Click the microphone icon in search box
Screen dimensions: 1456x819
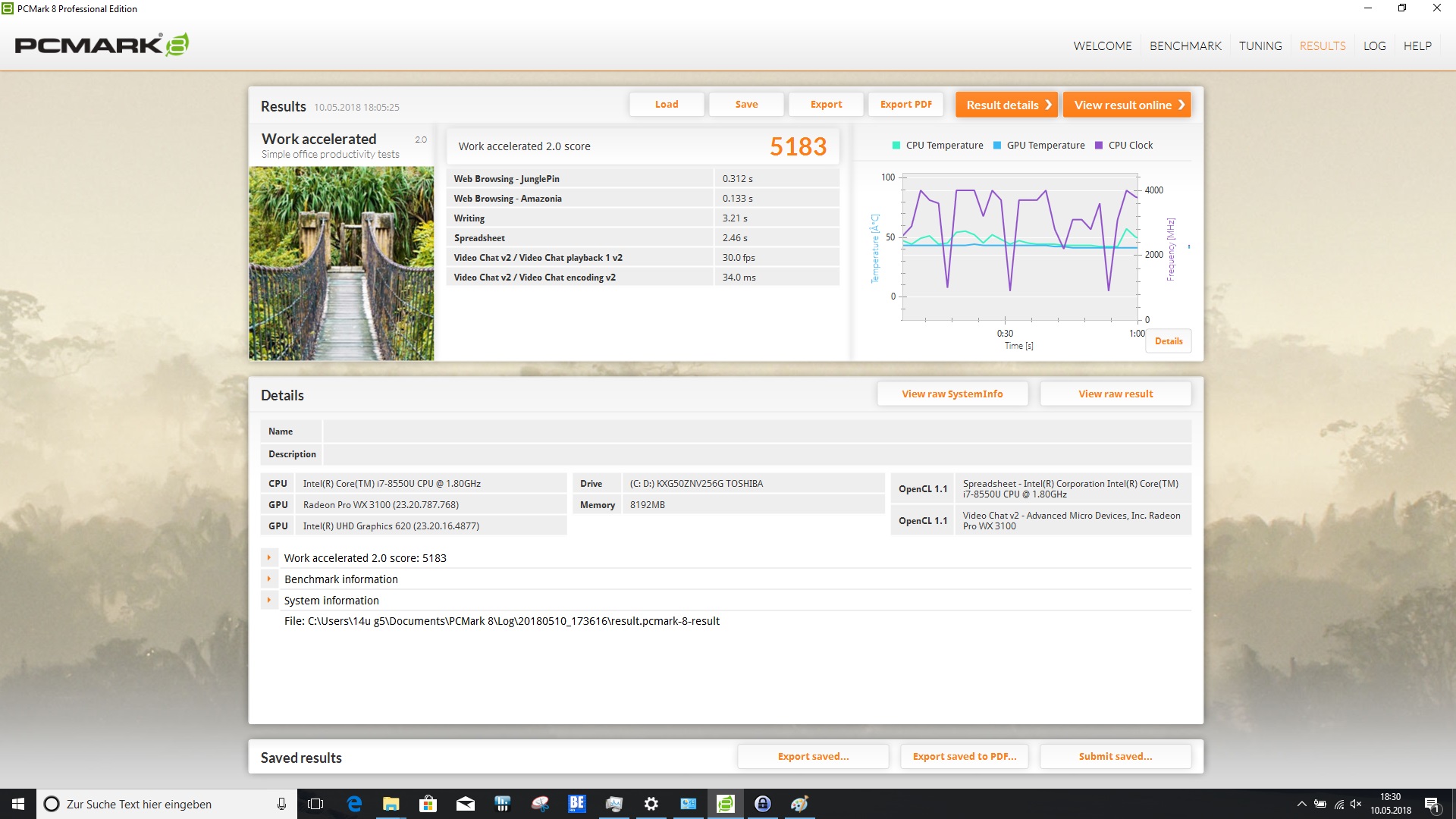[x=281, y=804]
